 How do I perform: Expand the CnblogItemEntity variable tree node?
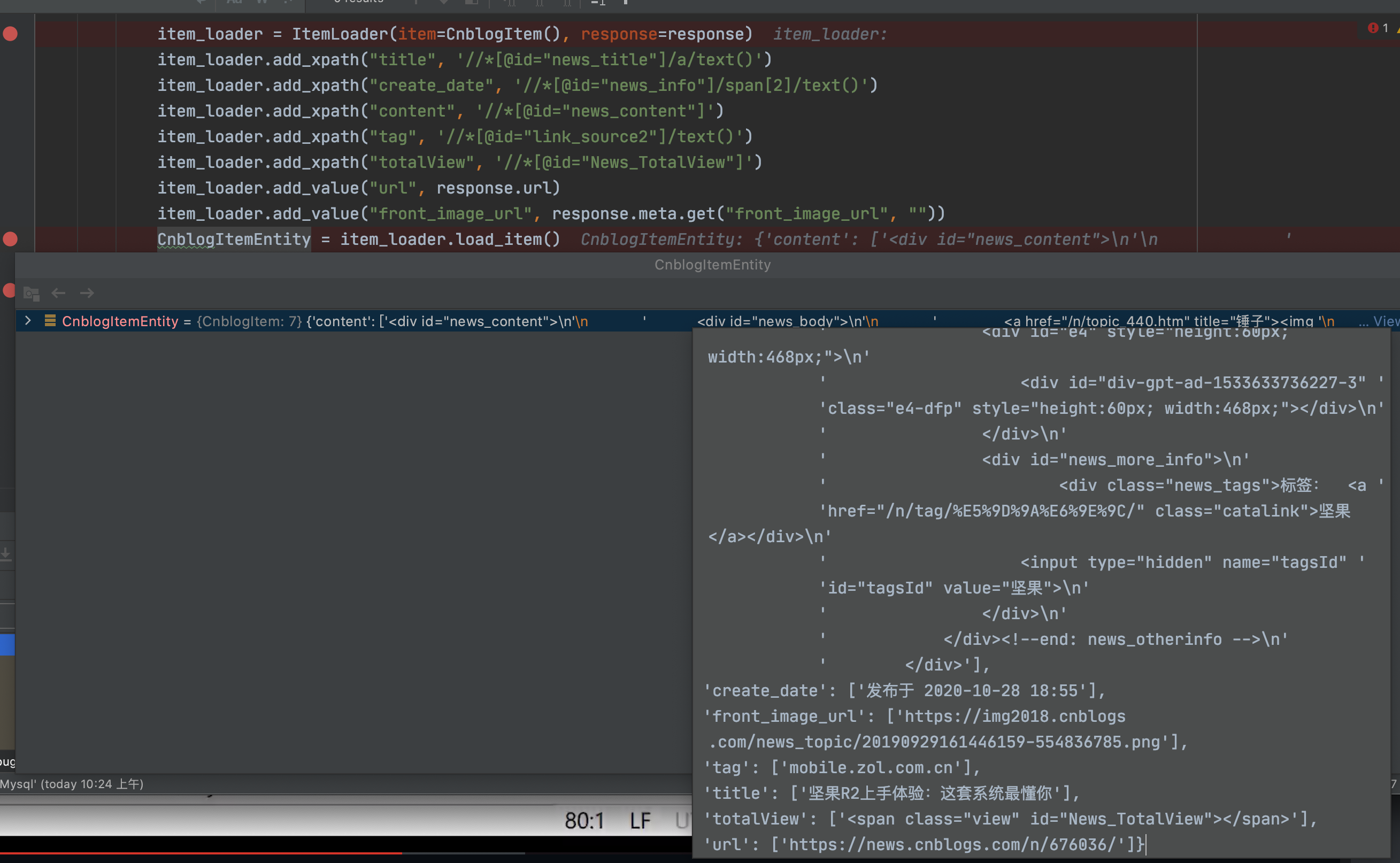click(27, 321)
